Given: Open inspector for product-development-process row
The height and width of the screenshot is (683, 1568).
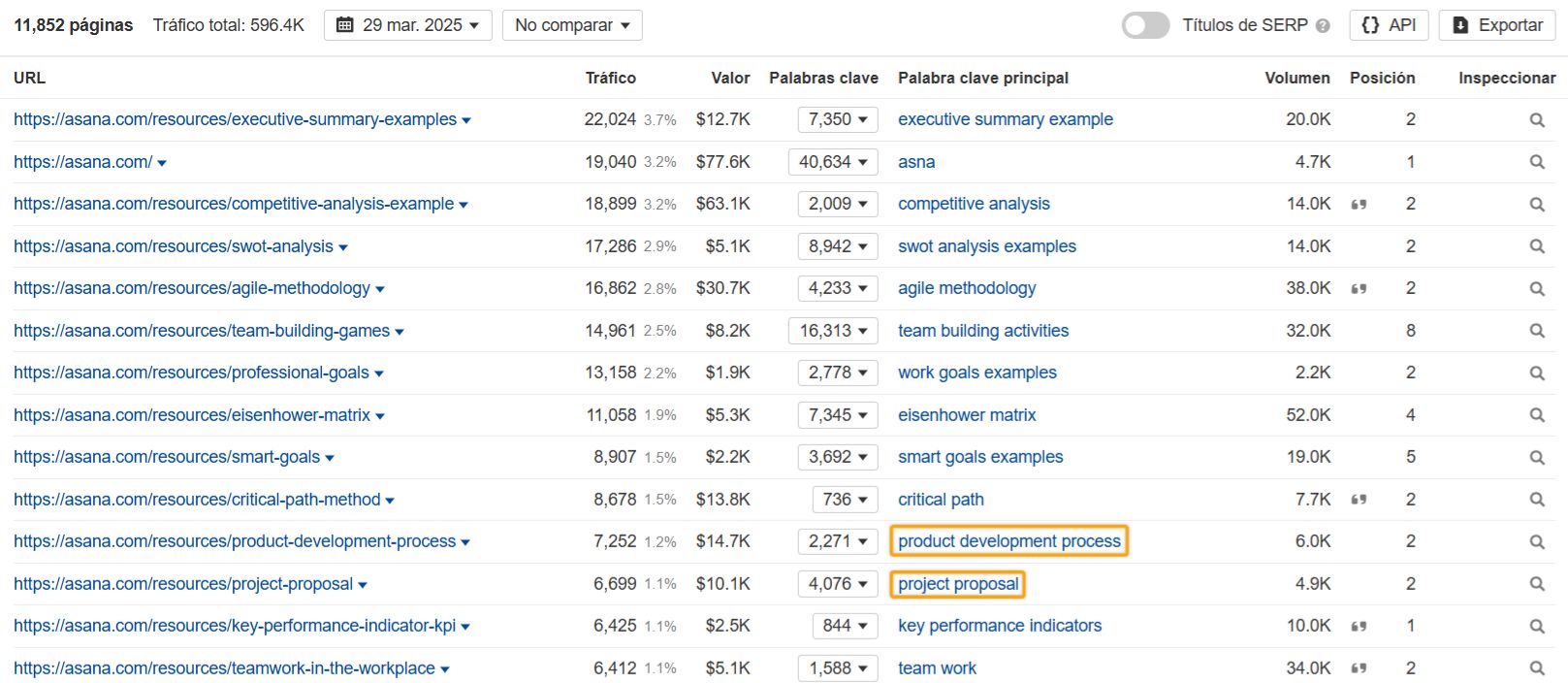Looking at the screenshot, I should click(1537, 542).
